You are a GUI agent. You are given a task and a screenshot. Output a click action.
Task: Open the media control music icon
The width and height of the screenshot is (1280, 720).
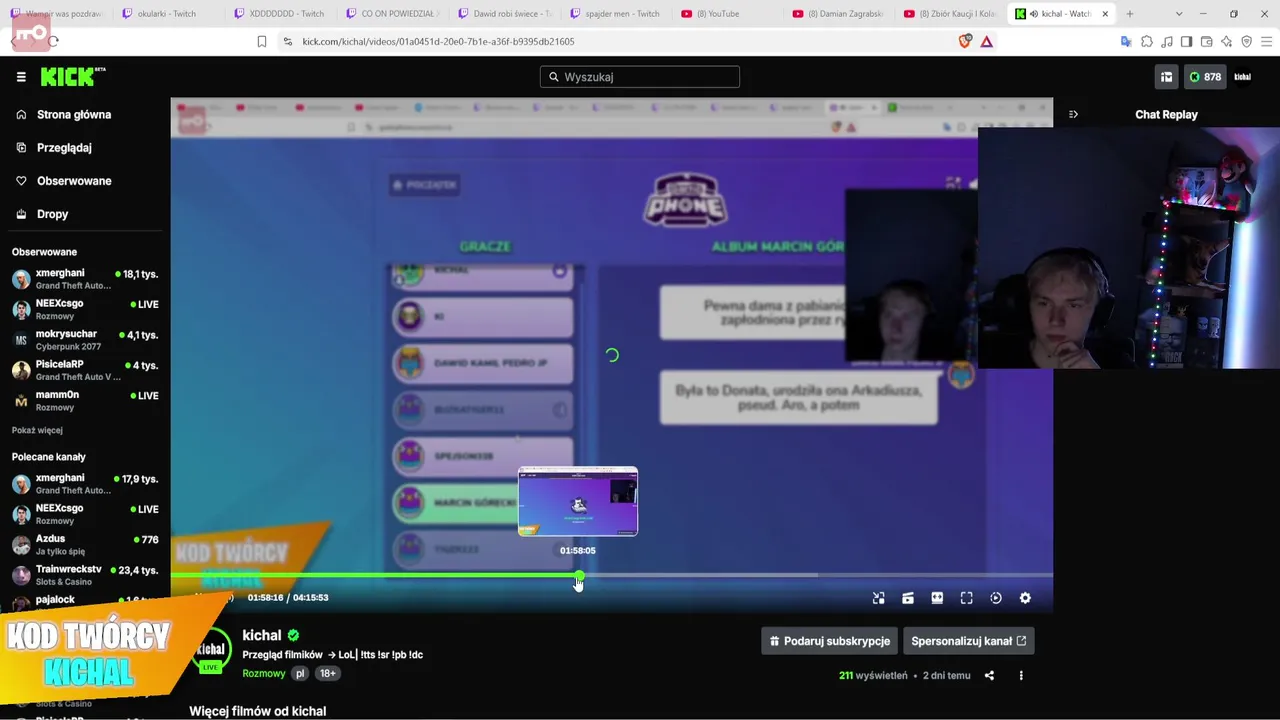click(x=1167, y=41)
